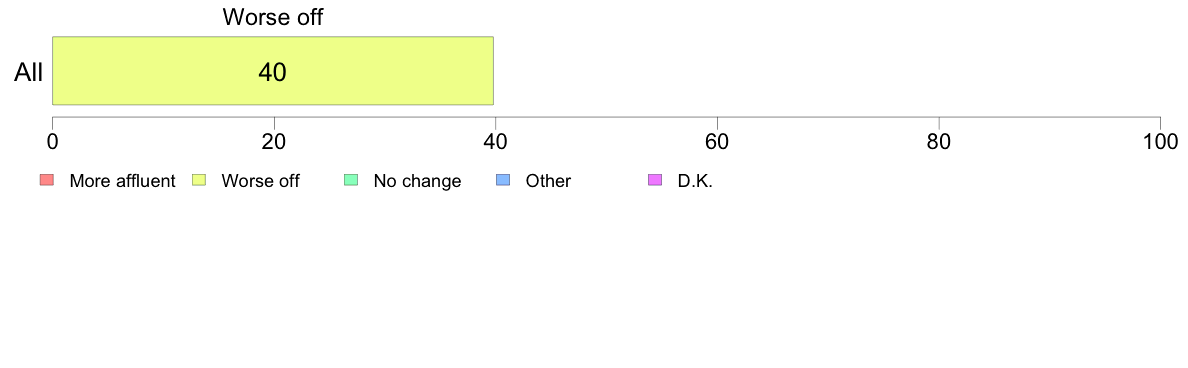Select the 80 axis tick label
The width and height of the screenshot is (1188, 368).
pyautogui.click(x=939, y=142)
